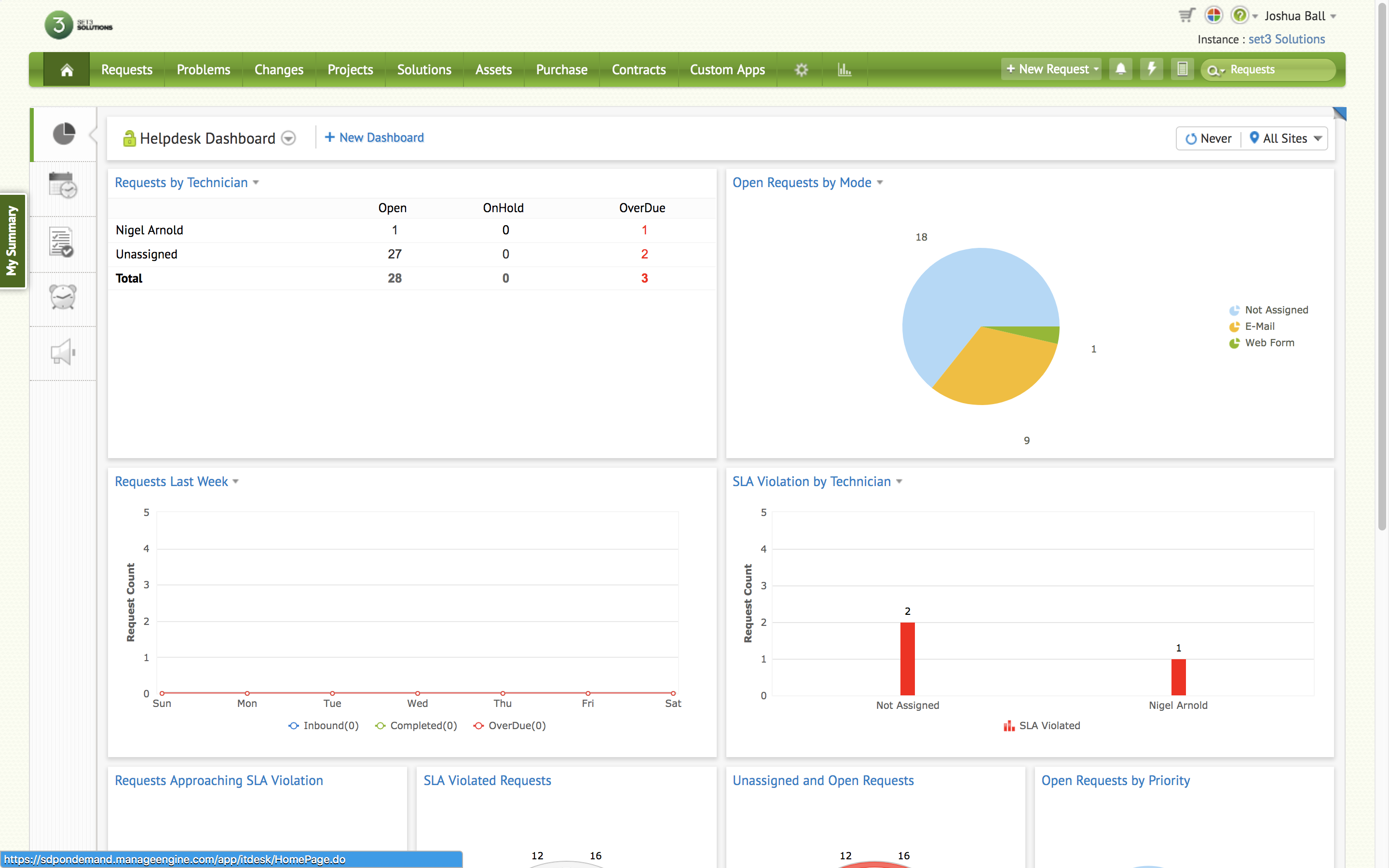Toggle E-Mail slice in pie legend
Image resolution: width=1389 pixels, height=868 pixels.
click(x=1259, y=326)
